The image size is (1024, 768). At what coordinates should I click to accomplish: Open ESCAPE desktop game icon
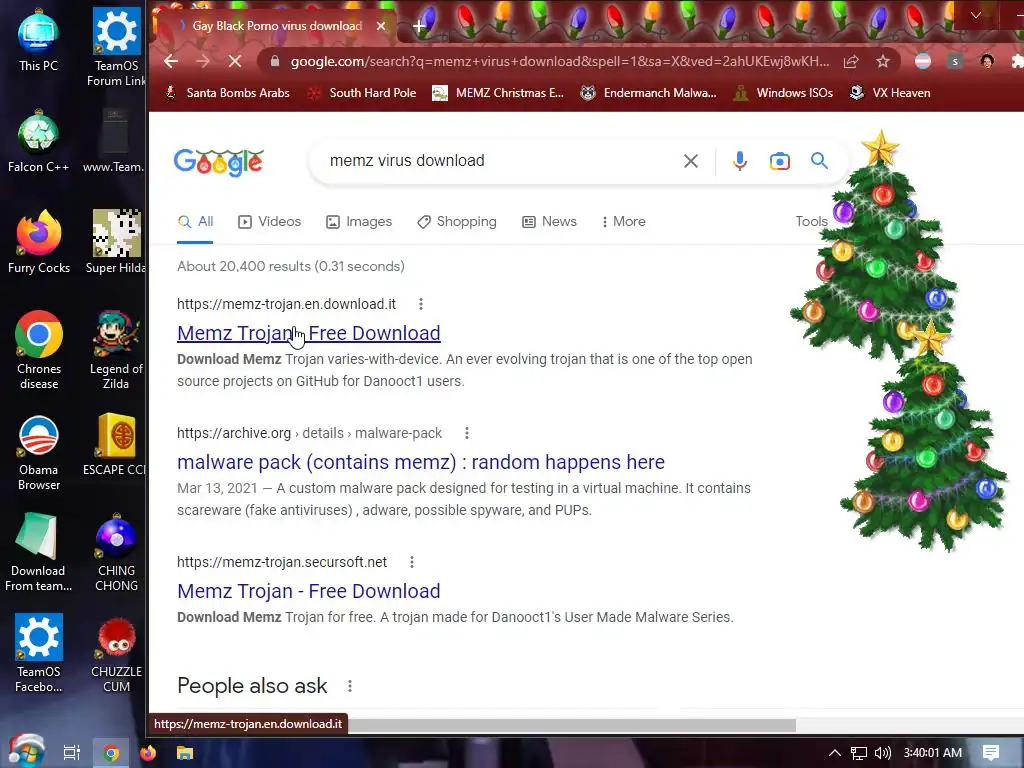(x=116, y=444)
